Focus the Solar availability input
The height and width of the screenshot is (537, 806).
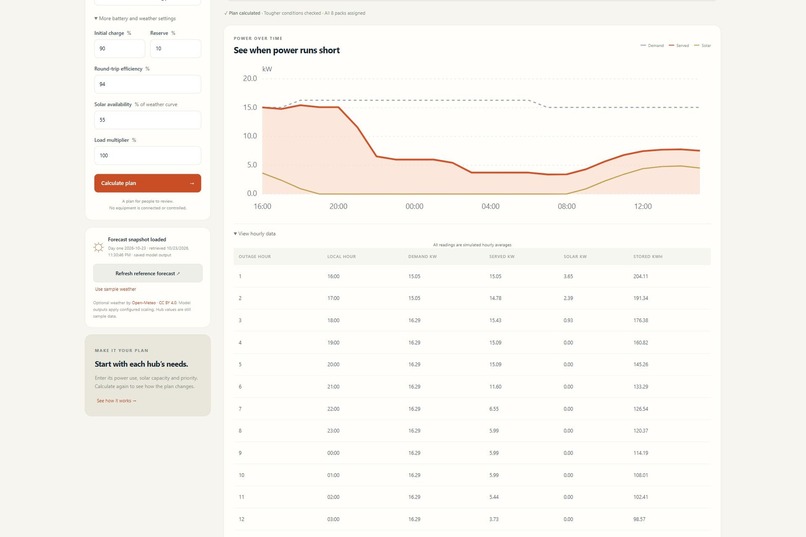[x=148, y=120]
